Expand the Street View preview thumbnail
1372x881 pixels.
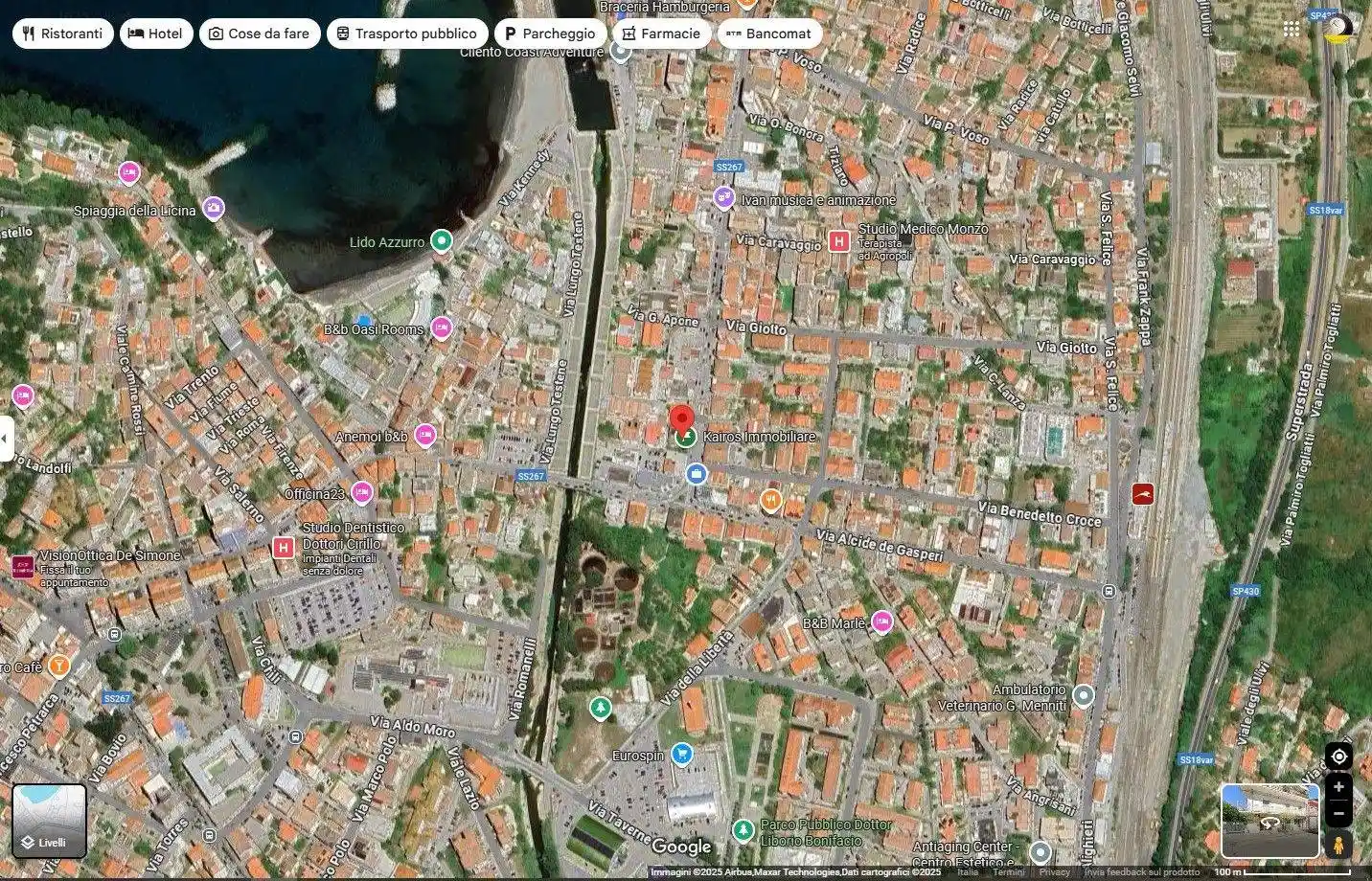pos(1269,821)
